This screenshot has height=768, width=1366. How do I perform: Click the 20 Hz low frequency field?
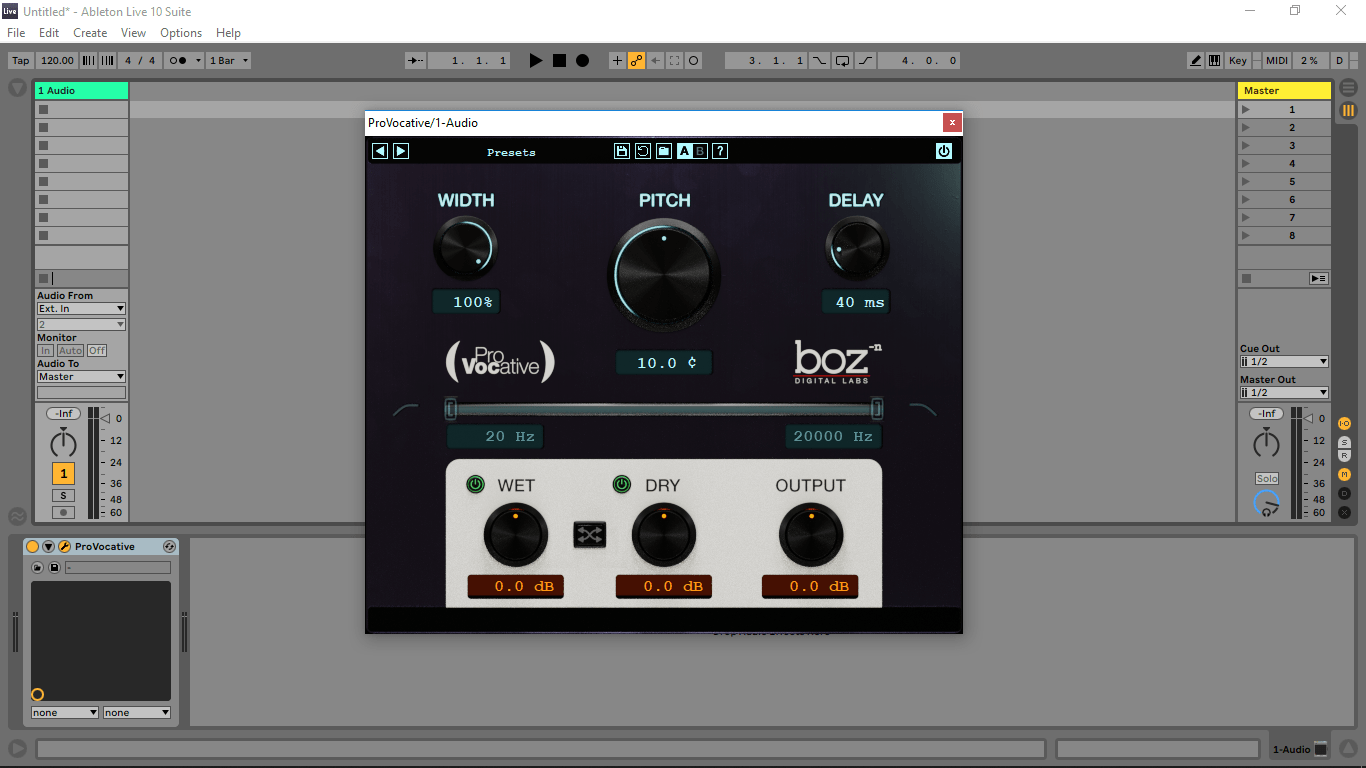point(495,437)
